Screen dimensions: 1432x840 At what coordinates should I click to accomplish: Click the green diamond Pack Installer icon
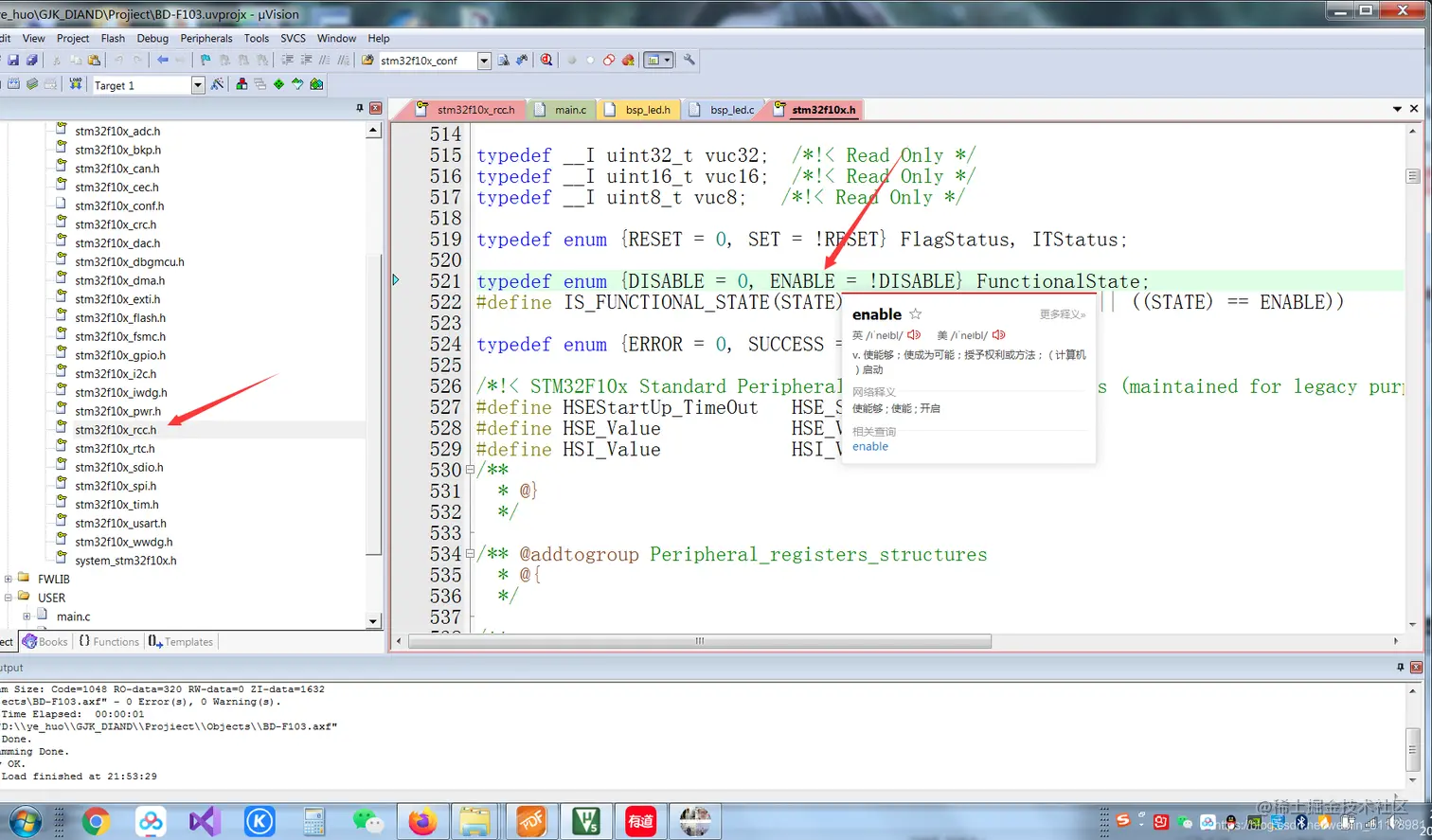(278, 84)
